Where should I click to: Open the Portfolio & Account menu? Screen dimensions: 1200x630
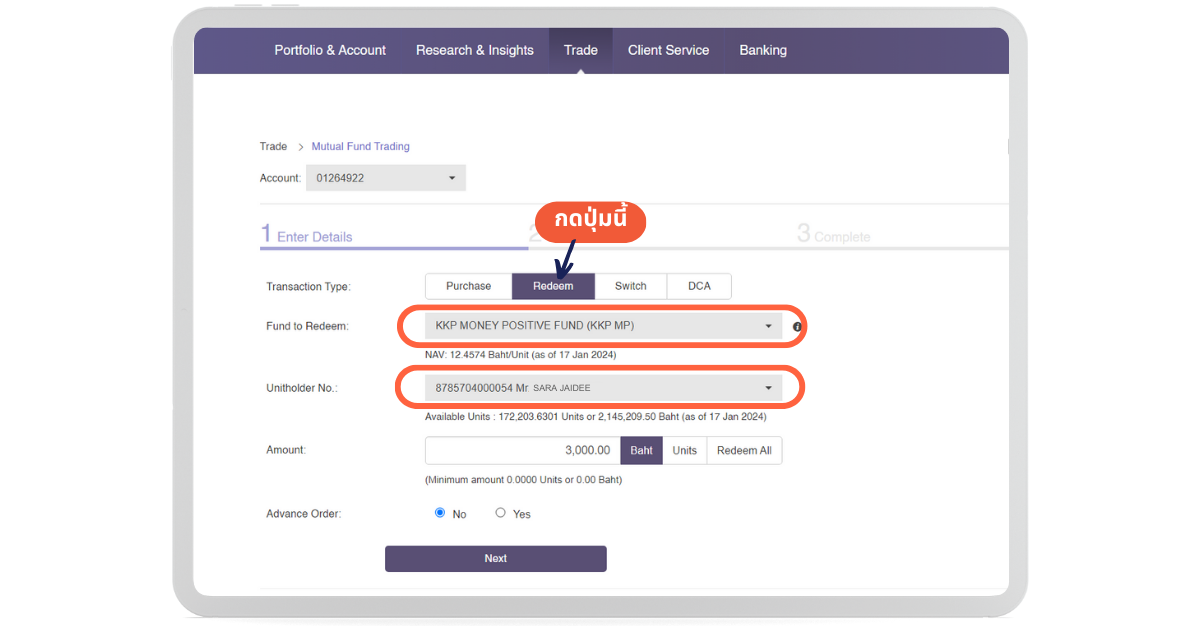pyautogui.click(x=330, y=50)
